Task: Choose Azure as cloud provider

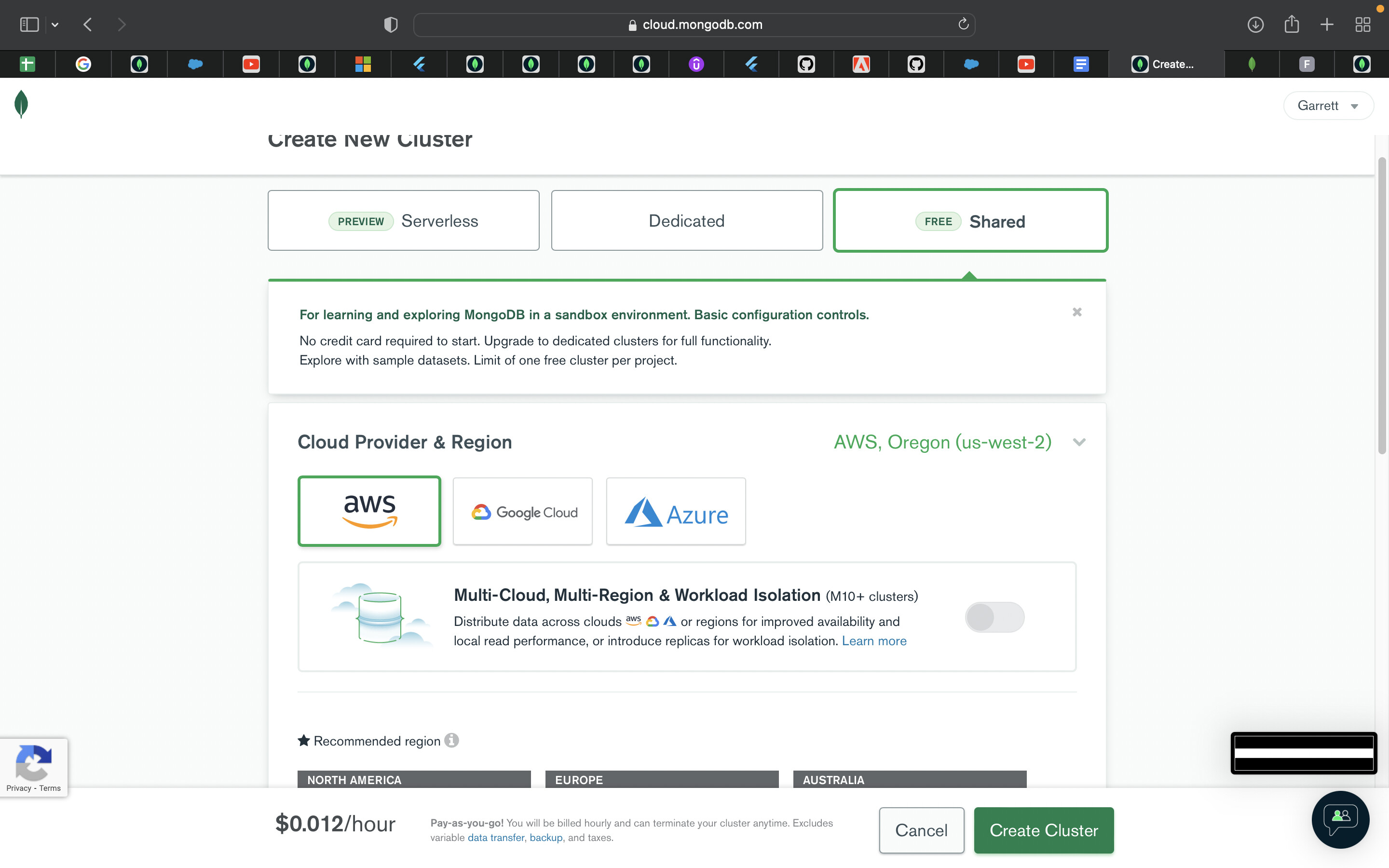Action: coord(676,512)
